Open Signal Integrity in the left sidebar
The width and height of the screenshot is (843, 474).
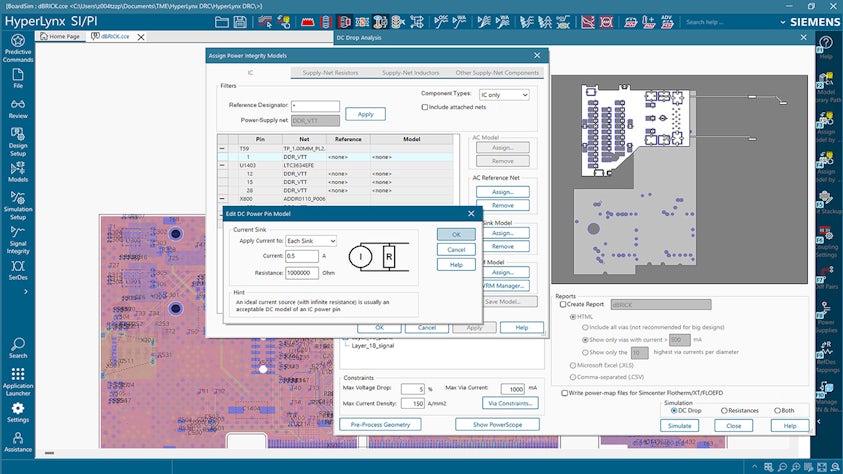pyautogui.click(x=18, y=240)
